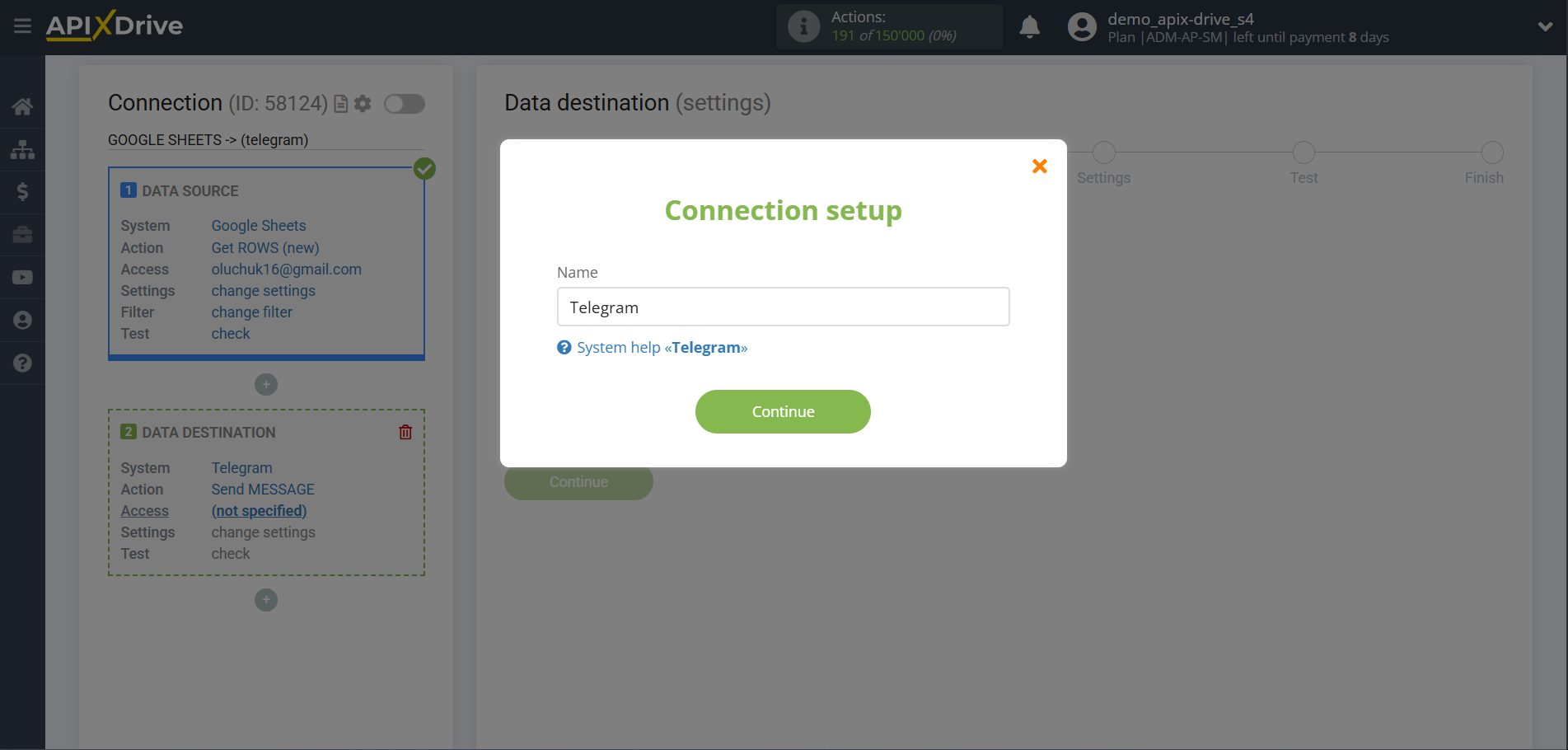Open the payments dollar icon in the sidebar
Screen dimensions: 1568x750
point(22,191)
